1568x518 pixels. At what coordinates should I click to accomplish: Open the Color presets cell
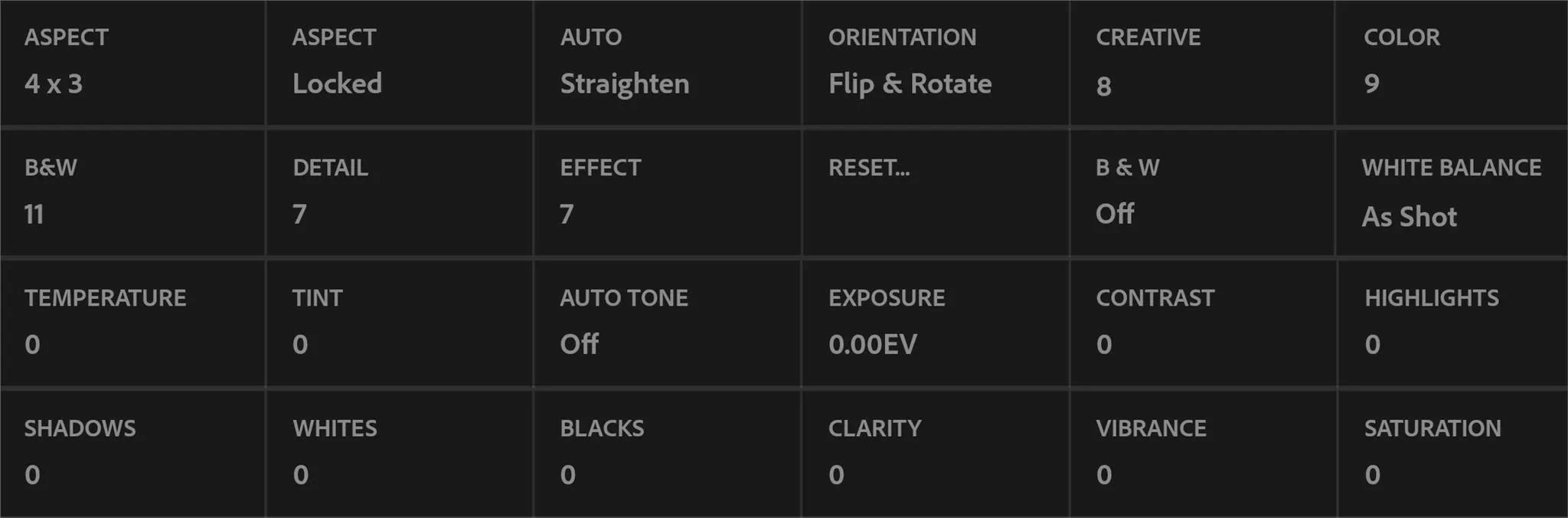point(1452,62)
